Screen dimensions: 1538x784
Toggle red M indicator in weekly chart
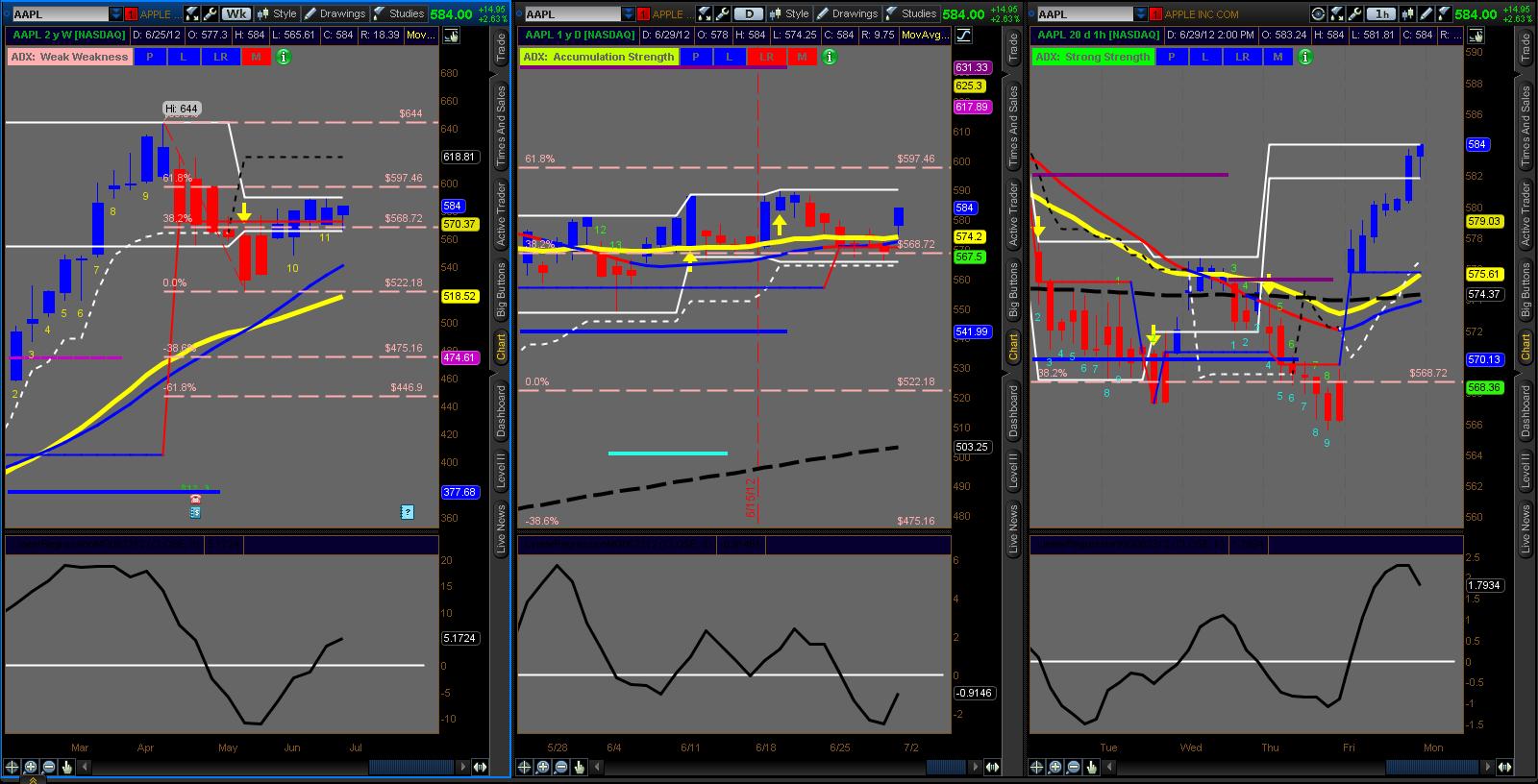(256, 57)
